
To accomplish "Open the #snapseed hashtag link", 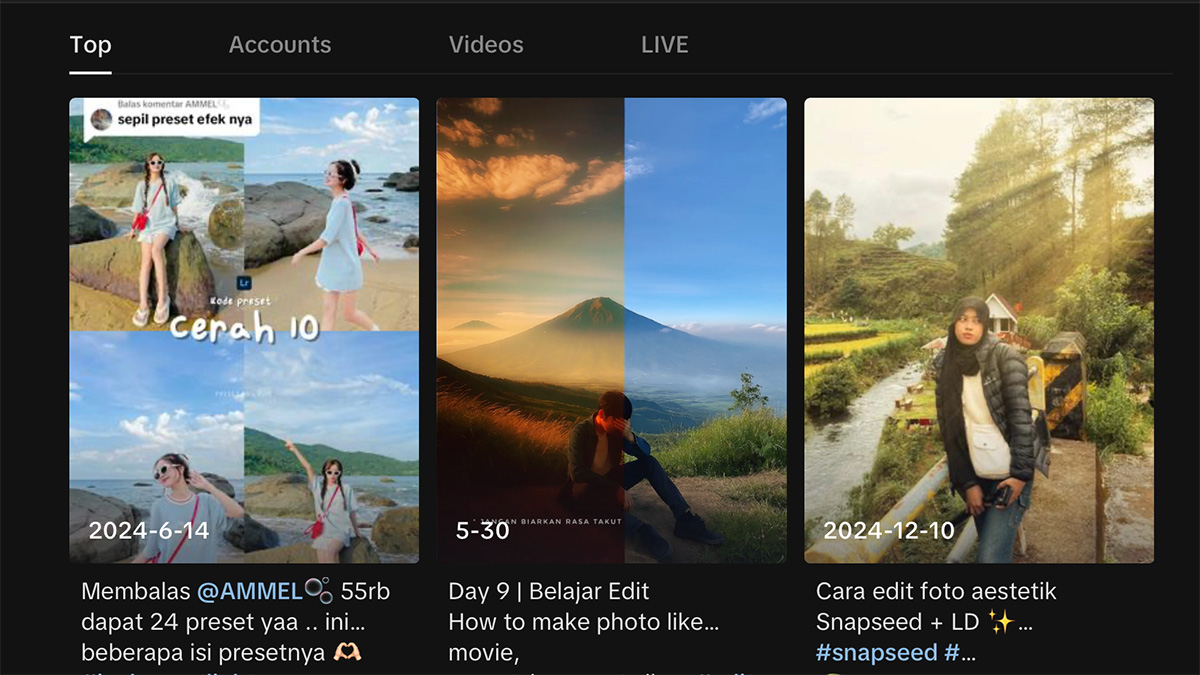I will pos(876,652).
